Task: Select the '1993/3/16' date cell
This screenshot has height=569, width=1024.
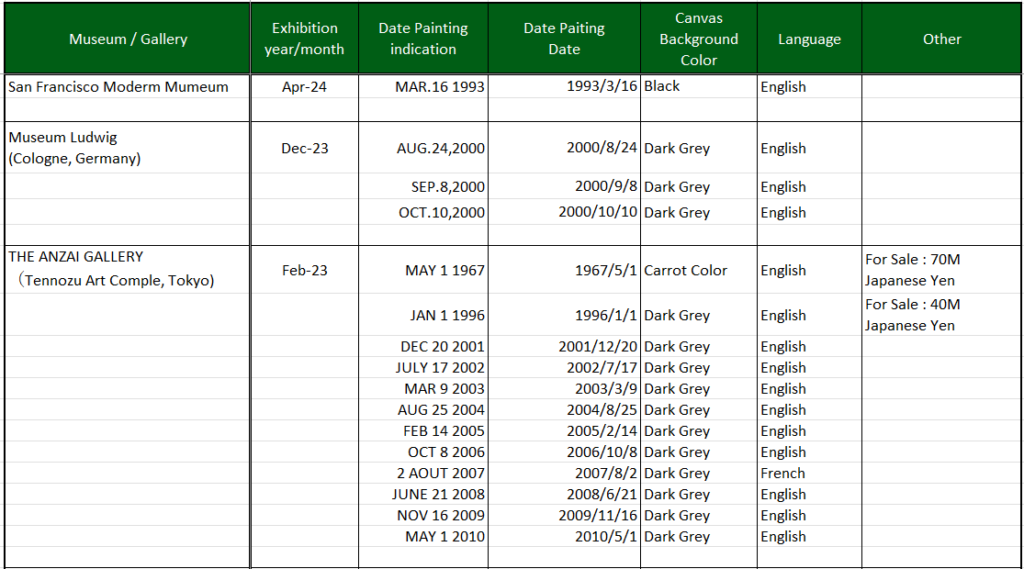Action: click(x=564, y=87)
